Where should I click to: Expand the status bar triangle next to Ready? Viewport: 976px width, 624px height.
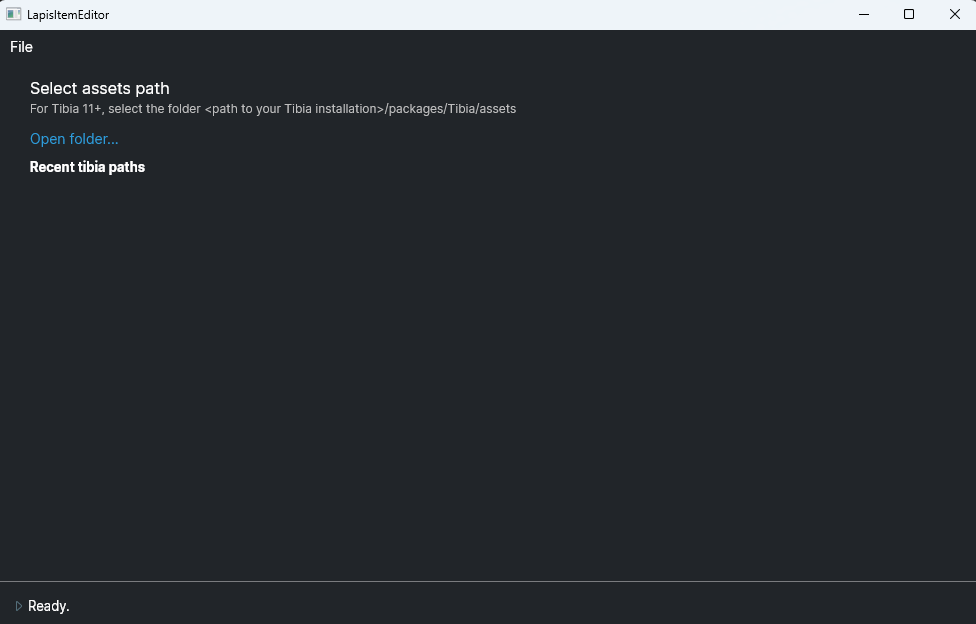click(19, 606)
